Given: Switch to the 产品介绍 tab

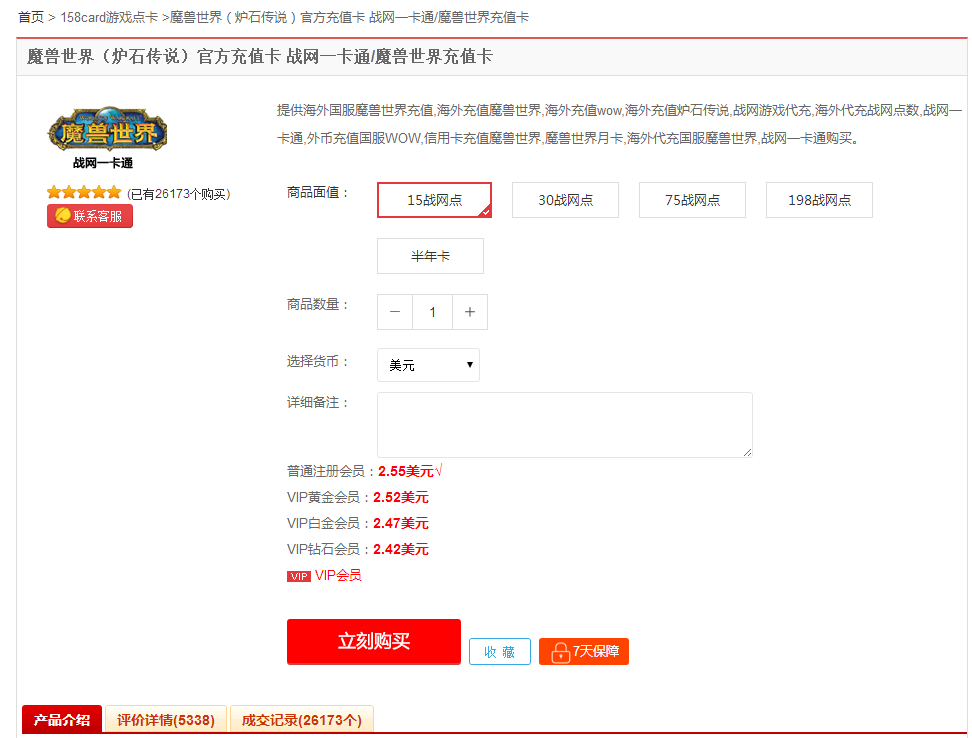Looking at the screenshot, I should tap(62, 719).
